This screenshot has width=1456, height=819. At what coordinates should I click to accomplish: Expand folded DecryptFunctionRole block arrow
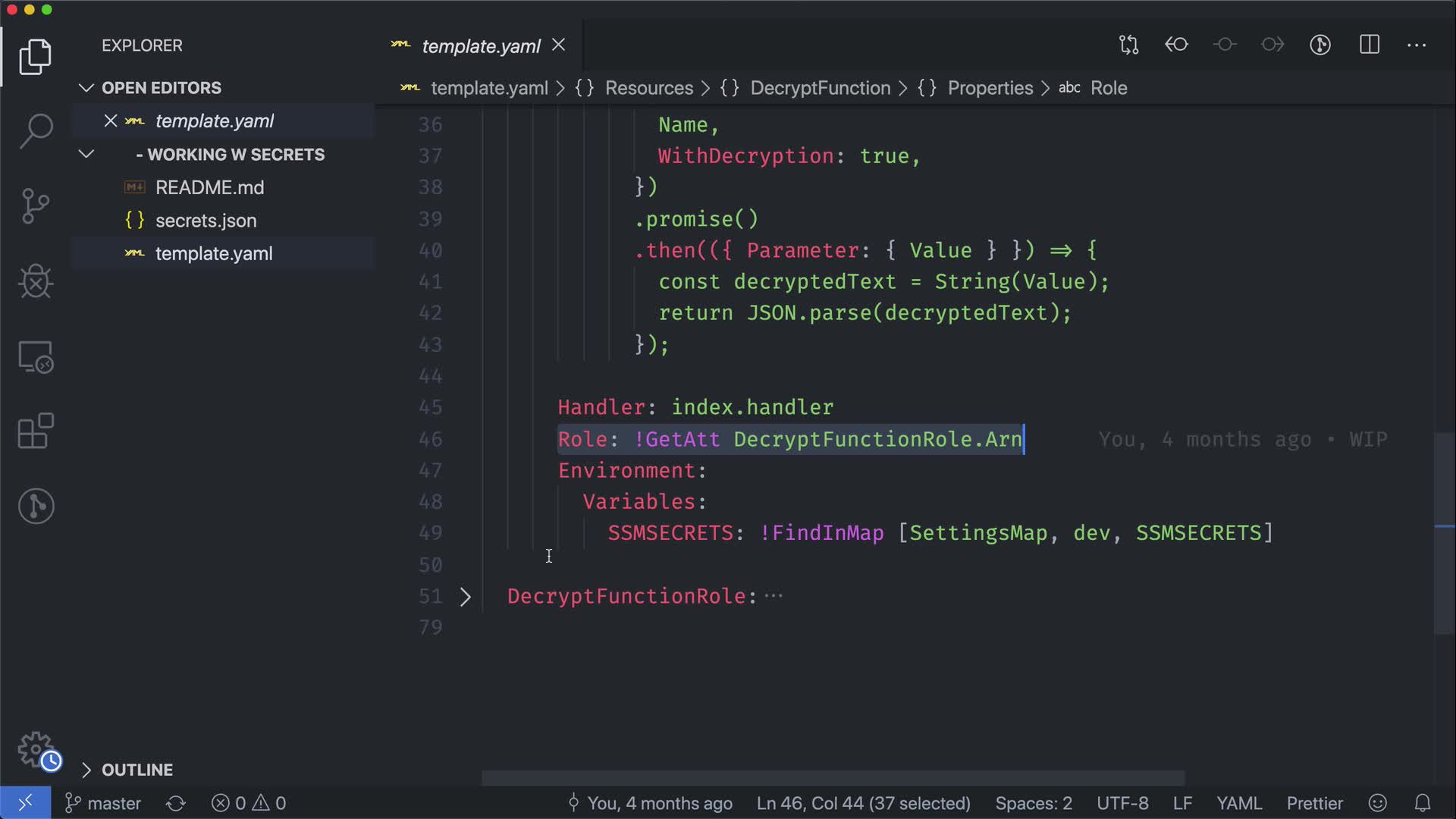(x=465, y=597)
